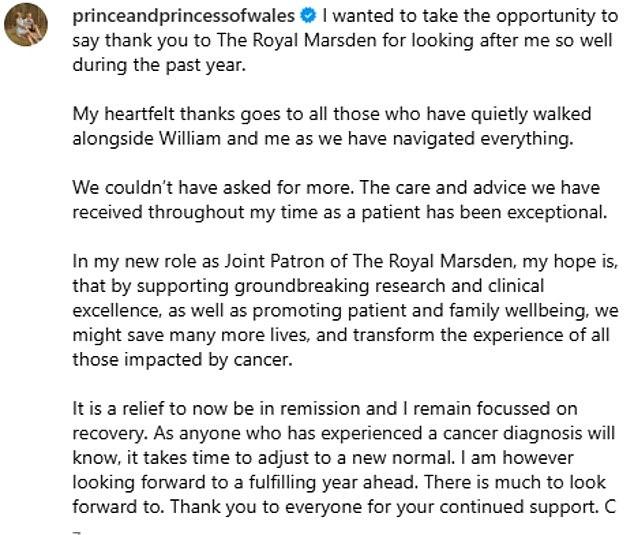Click 'Joint Patron of The Royal Marsden' text
Viewport: 634px width, 535px height.
tap(369, 261)
